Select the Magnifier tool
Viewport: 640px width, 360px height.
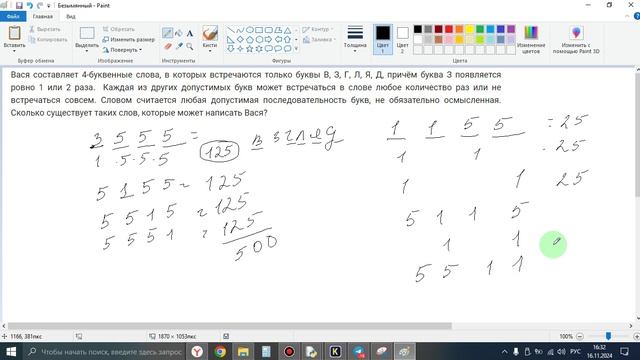tap(190, 47)
